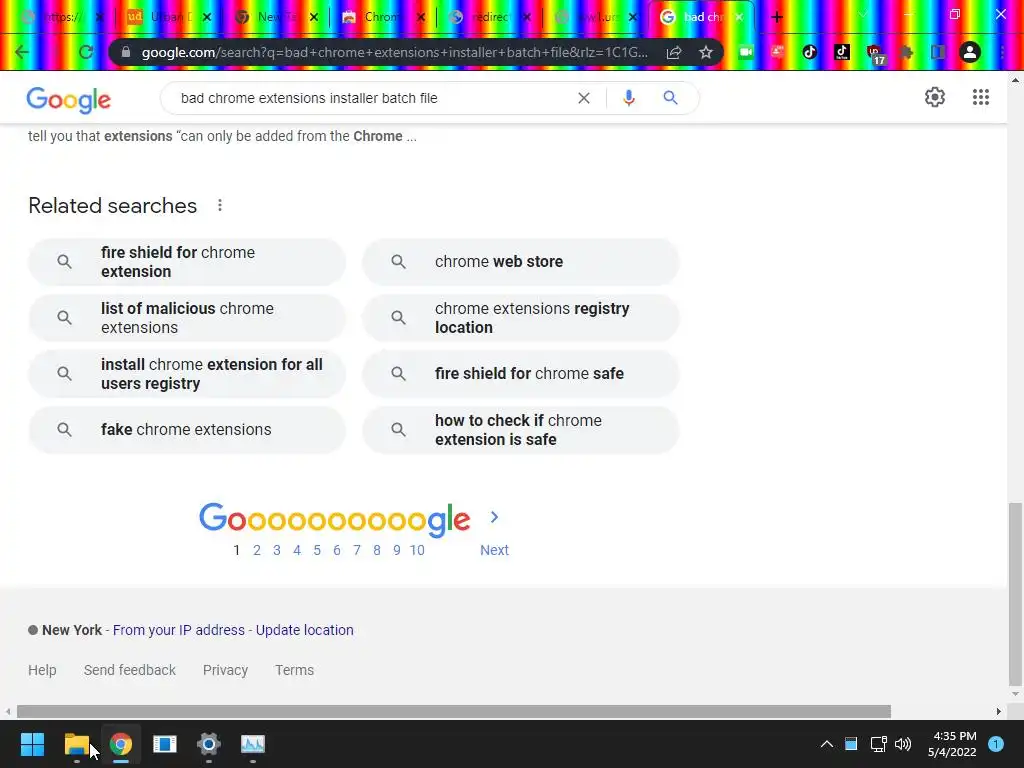The height and width of the screenshot is (768, 1024).
Task: Clear the search query with the X
Action: [x=584, y=98]
